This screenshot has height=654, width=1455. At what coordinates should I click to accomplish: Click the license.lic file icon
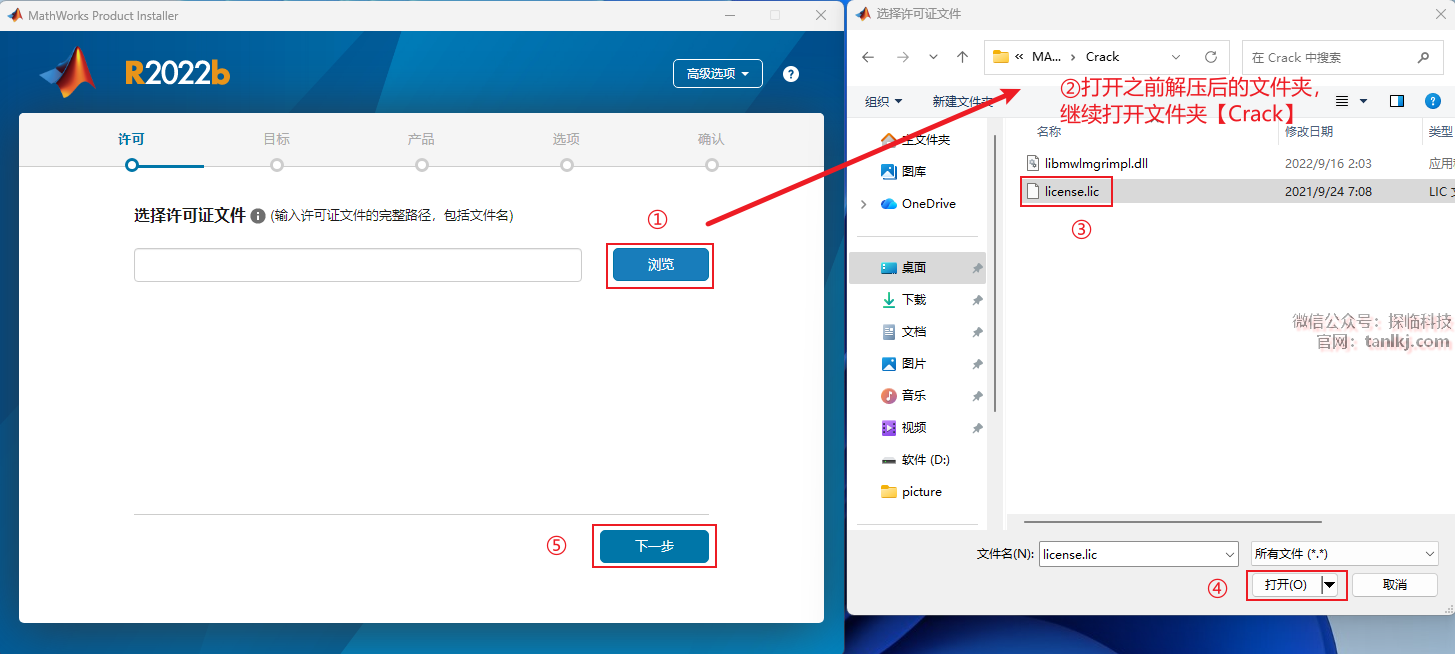tap(1033, 190)
